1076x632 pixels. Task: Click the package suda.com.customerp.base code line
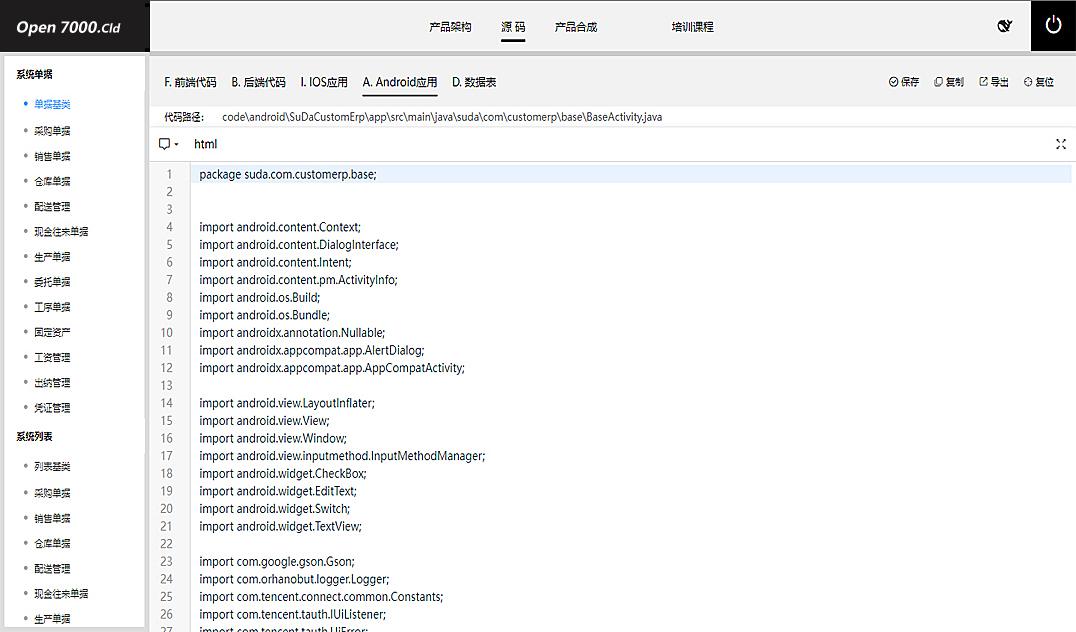click(x=288, y=174)
